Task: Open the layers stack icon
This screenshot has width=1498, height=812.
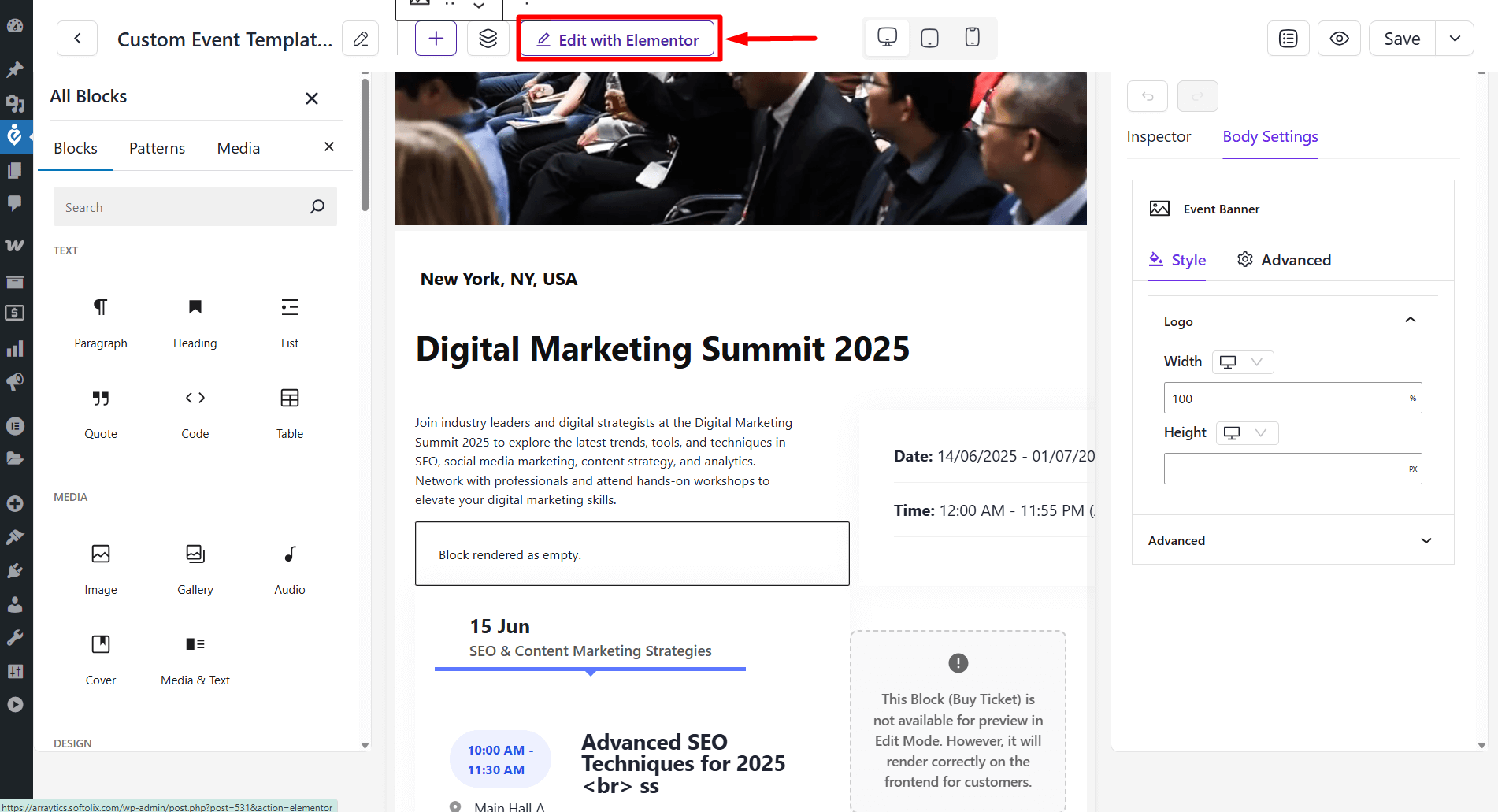Action: (x=488, y=39)
